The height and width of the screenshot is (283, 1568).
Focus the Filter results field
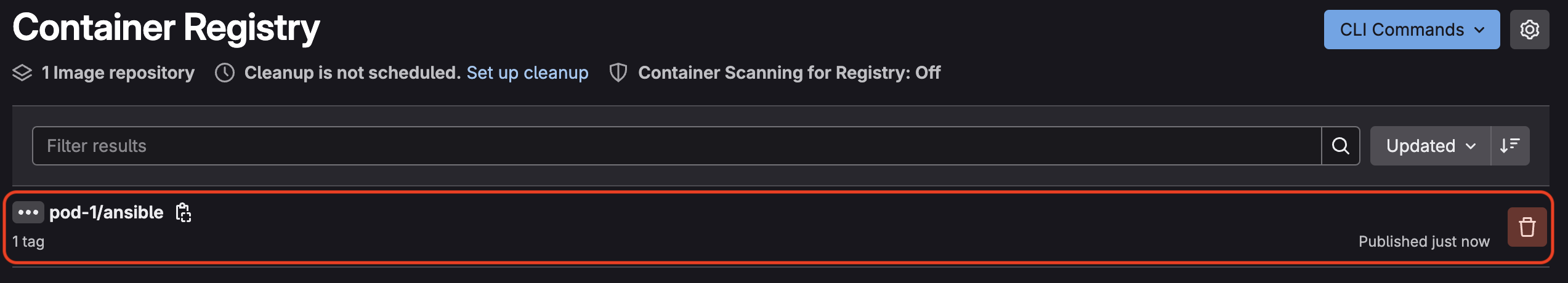tap(677, 146)
